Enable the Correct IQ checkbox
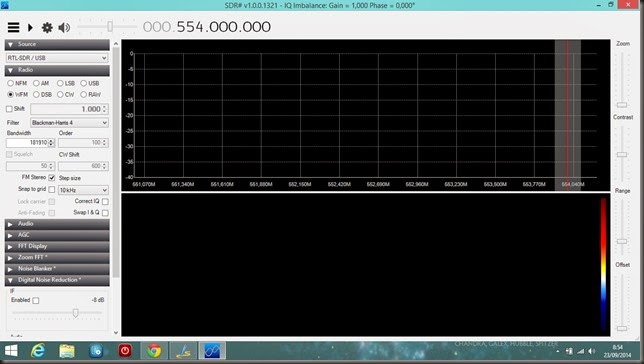 (x=105, y=201)
